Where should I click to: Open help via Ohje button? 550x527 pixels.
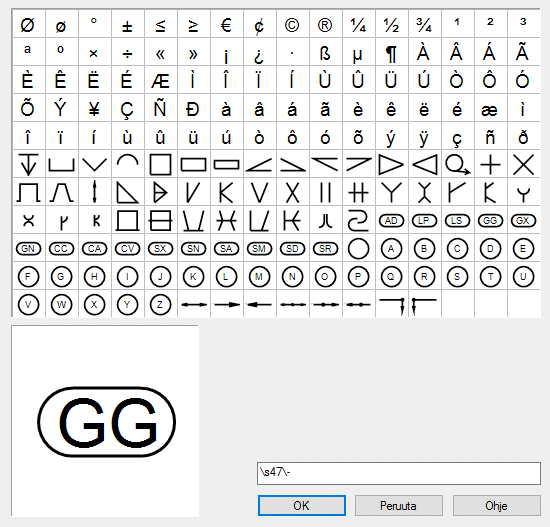496,506
